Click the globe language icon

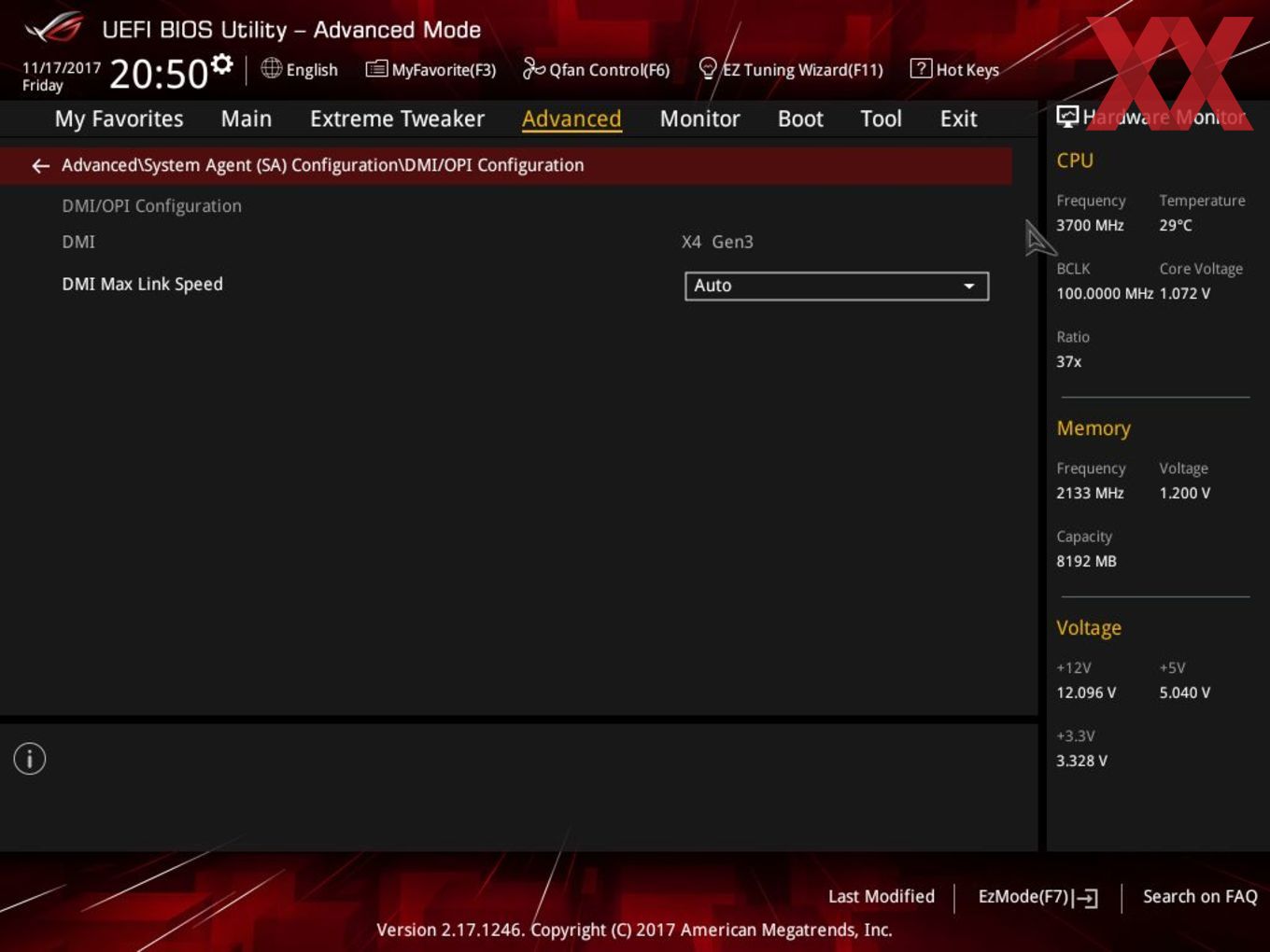[271, 68]
